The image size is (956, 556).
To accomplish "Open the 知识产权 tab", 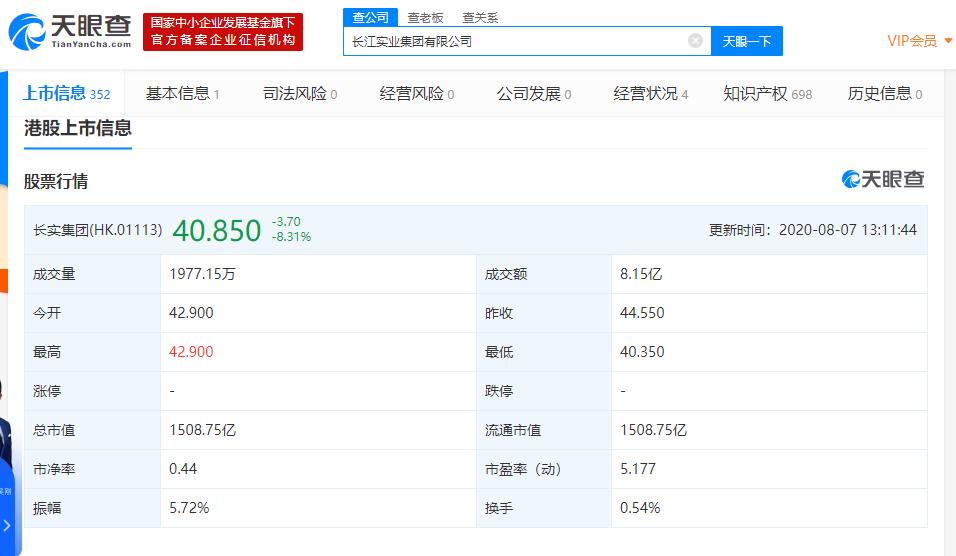I will tap(768, 93).
